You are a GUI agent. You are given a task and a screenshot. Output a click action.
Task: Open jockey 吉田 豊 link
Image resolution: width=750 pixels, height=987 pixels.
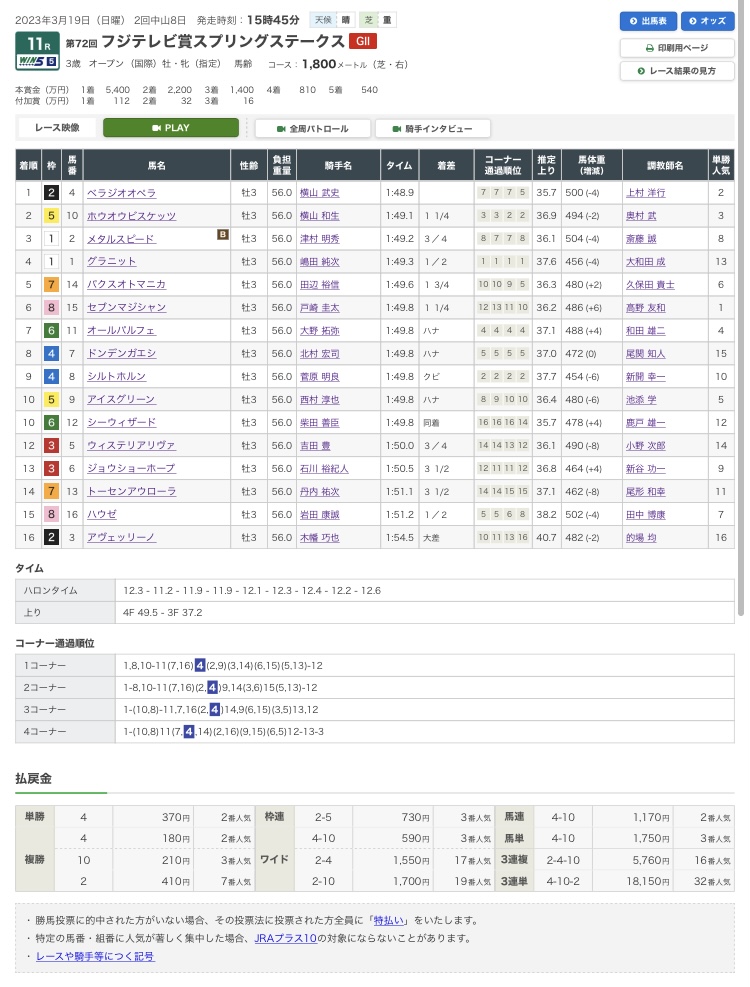click(x=315, y=446)
